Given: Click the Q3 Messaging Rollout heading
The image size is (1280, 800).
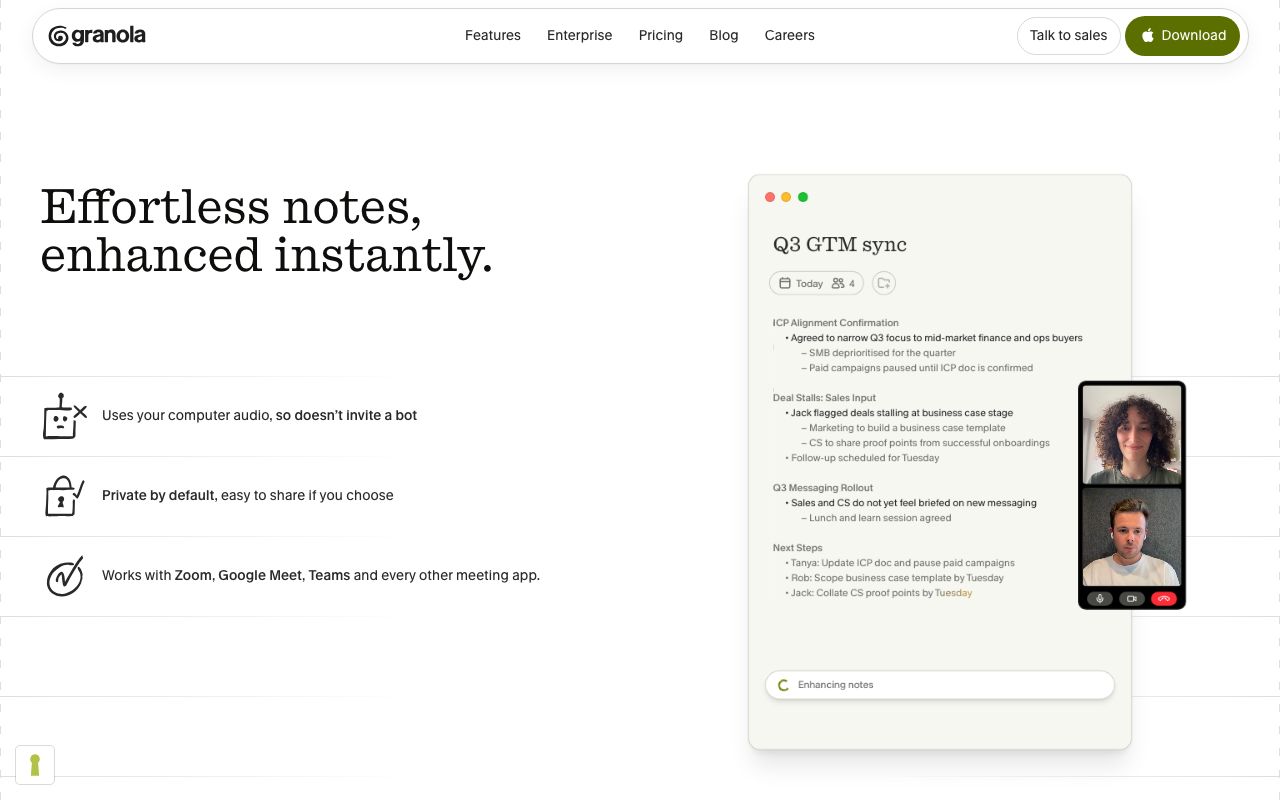Looking at the screenshot, I should 823,488.
